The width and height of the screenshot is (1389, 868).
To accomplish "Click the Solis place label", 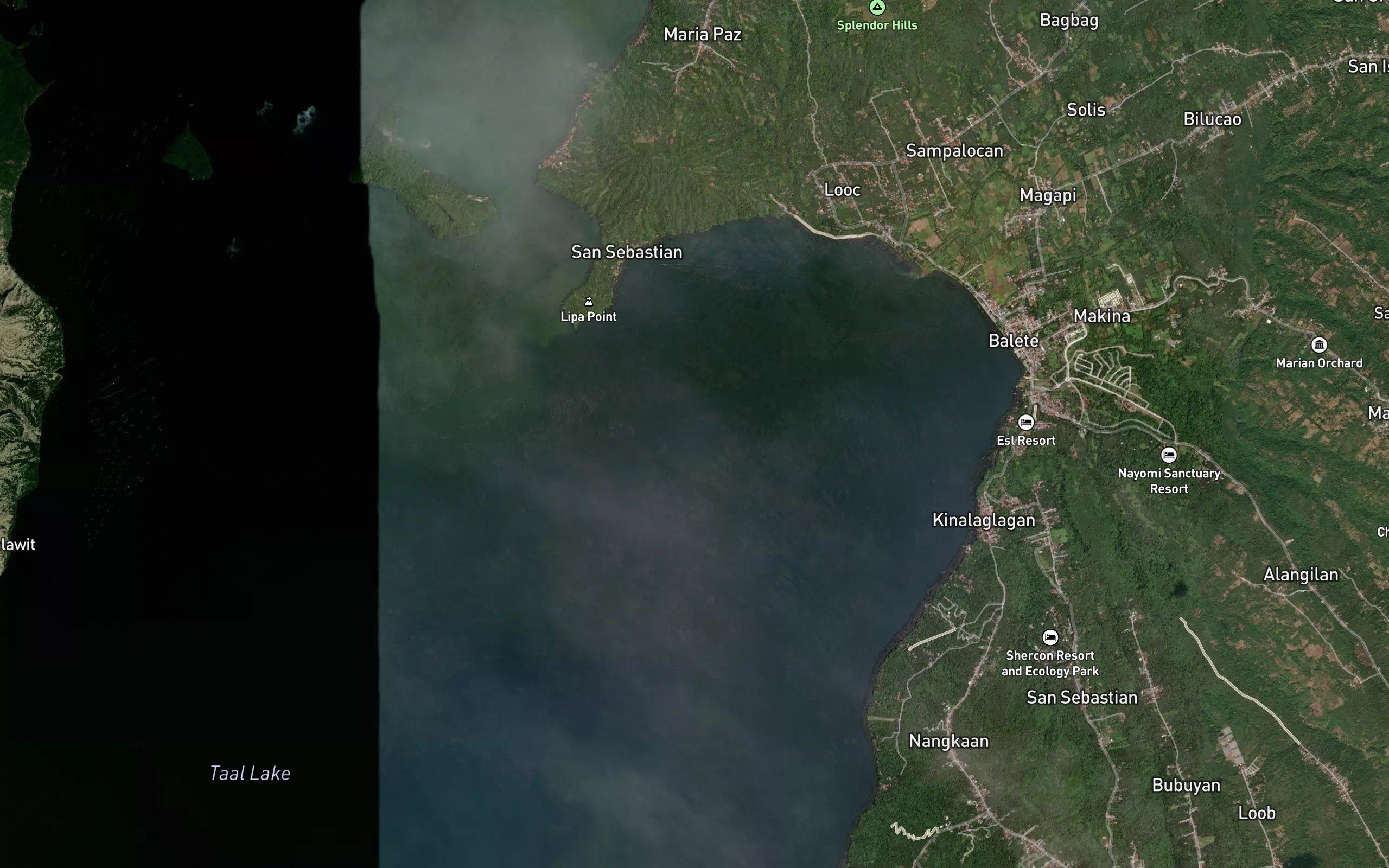I will [1086, 110].
